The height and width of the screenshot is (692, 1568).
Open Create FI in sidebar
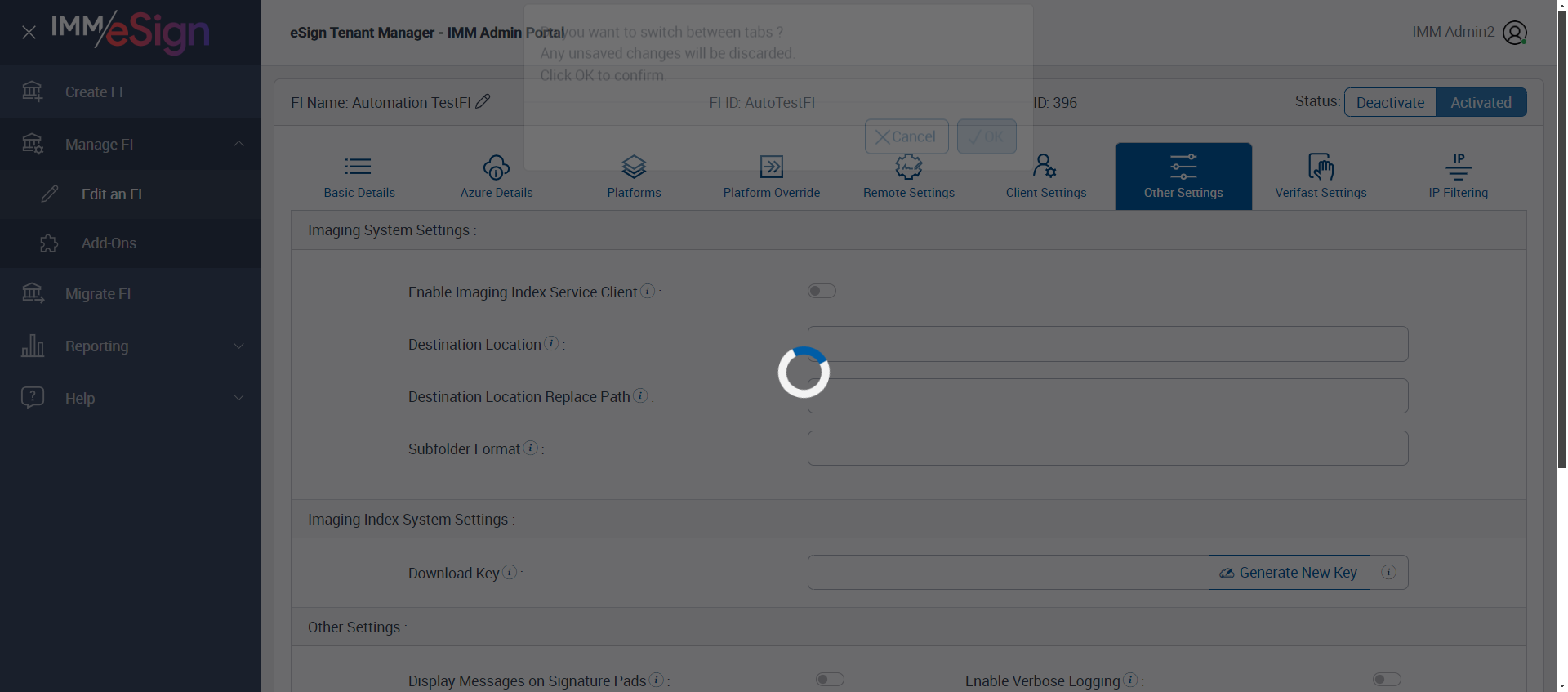(x=131, y=92)
